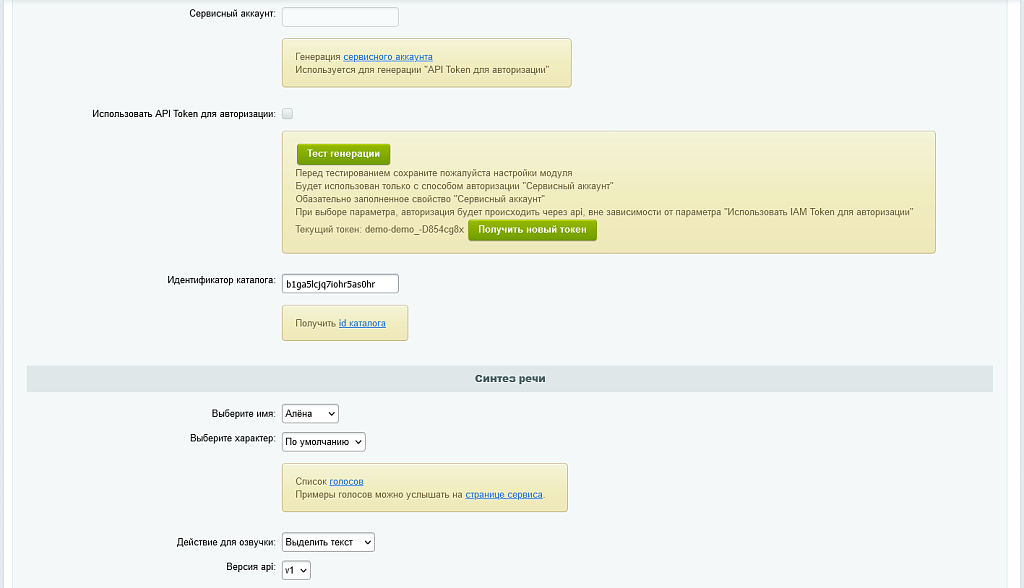Viewport: 1024px width, 588px height.
Task: Click the token generation test button again
Action: tap(342, 154)
